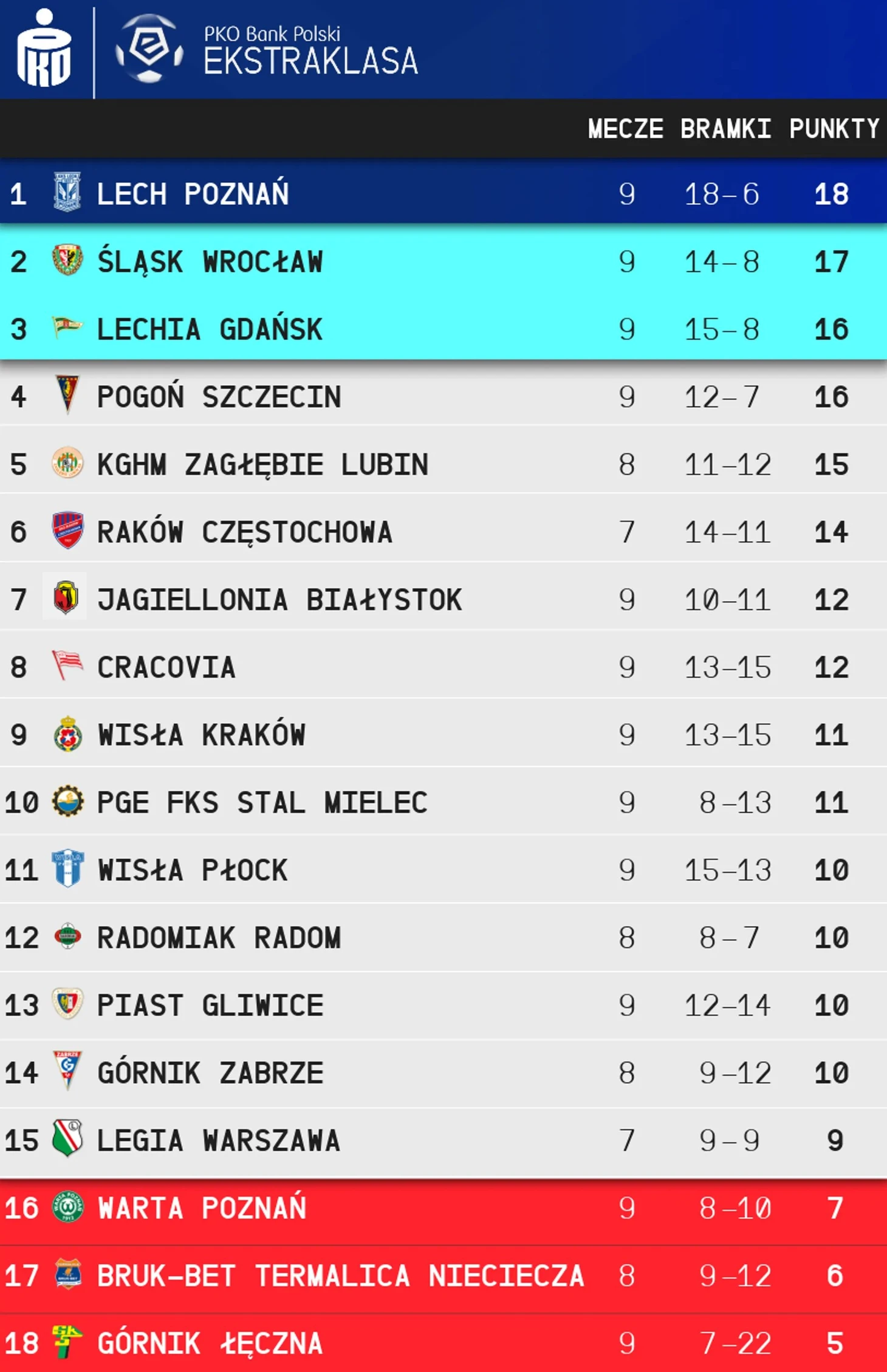Image resolution: width=887 pixels, height=1372 pixels.
Task: Click the Jagiellonia Białystok club crest
Action: [x=66, y=597]
